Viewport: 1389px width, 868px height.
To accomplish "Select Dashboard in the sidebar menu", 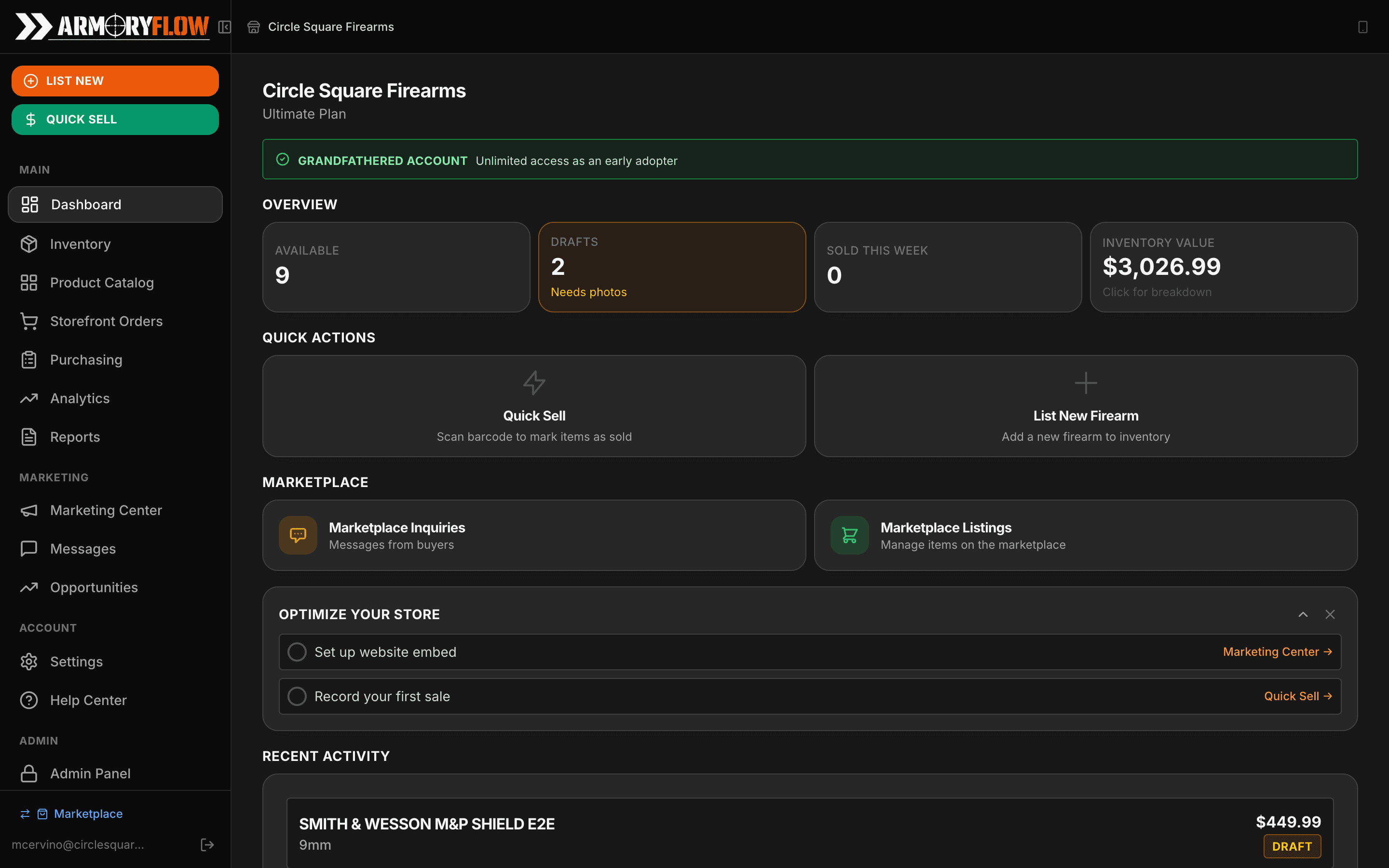I will [85, 204].
